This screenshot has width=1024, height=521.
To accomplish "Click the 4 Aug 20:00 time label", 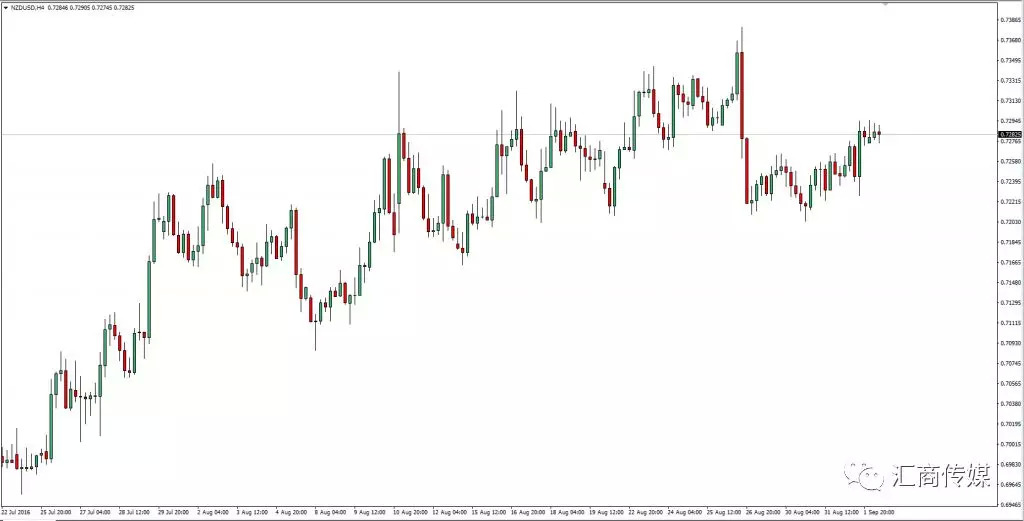I will click(x=290, y=512).
